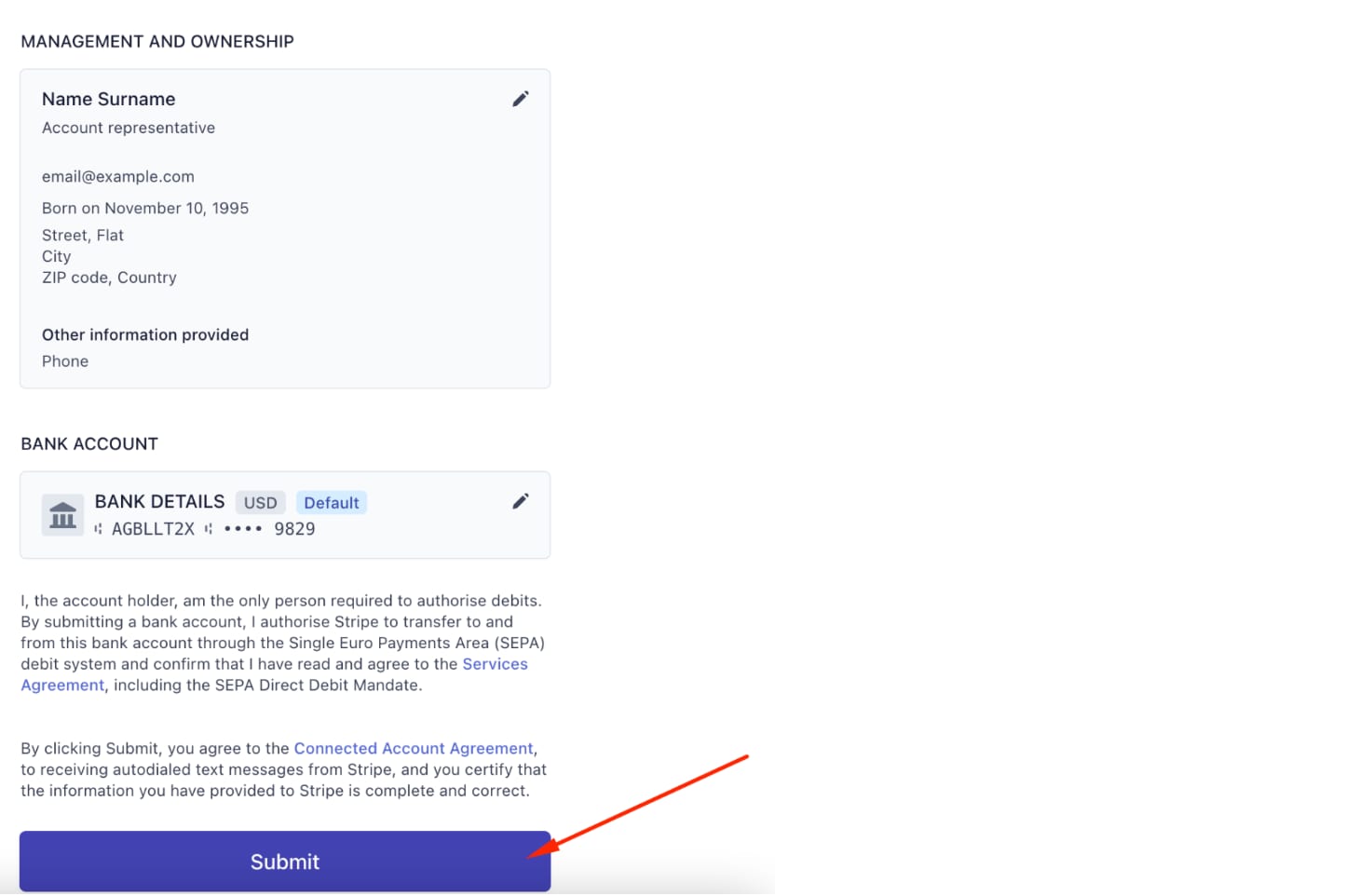Viewport: 1345px width, 896px height.
Task: Click the AGBLLT2X bank code
Action: point(154,529)
